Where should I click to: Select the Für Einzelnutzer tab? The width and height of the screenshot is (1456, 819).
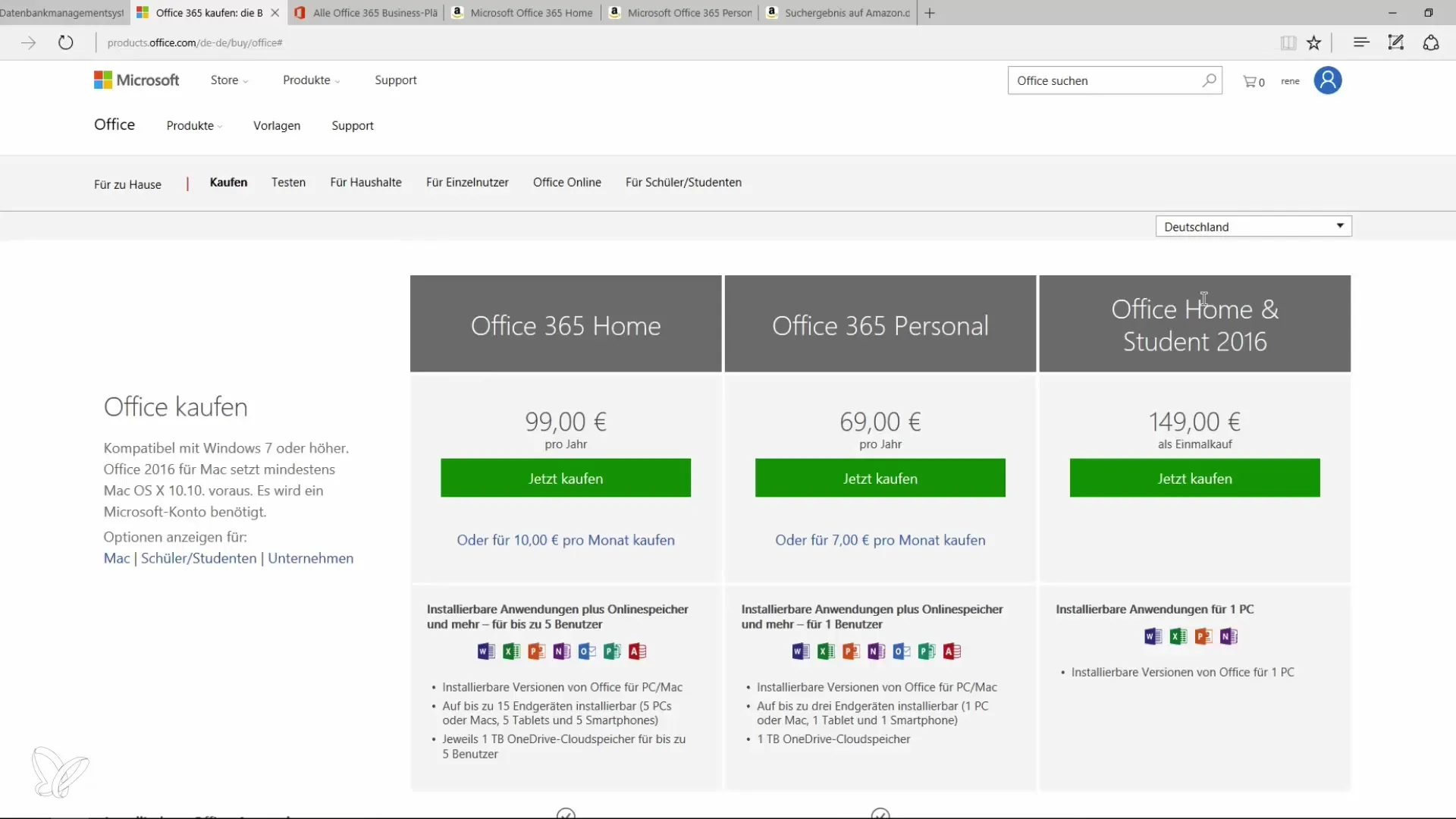pos(467,183)
